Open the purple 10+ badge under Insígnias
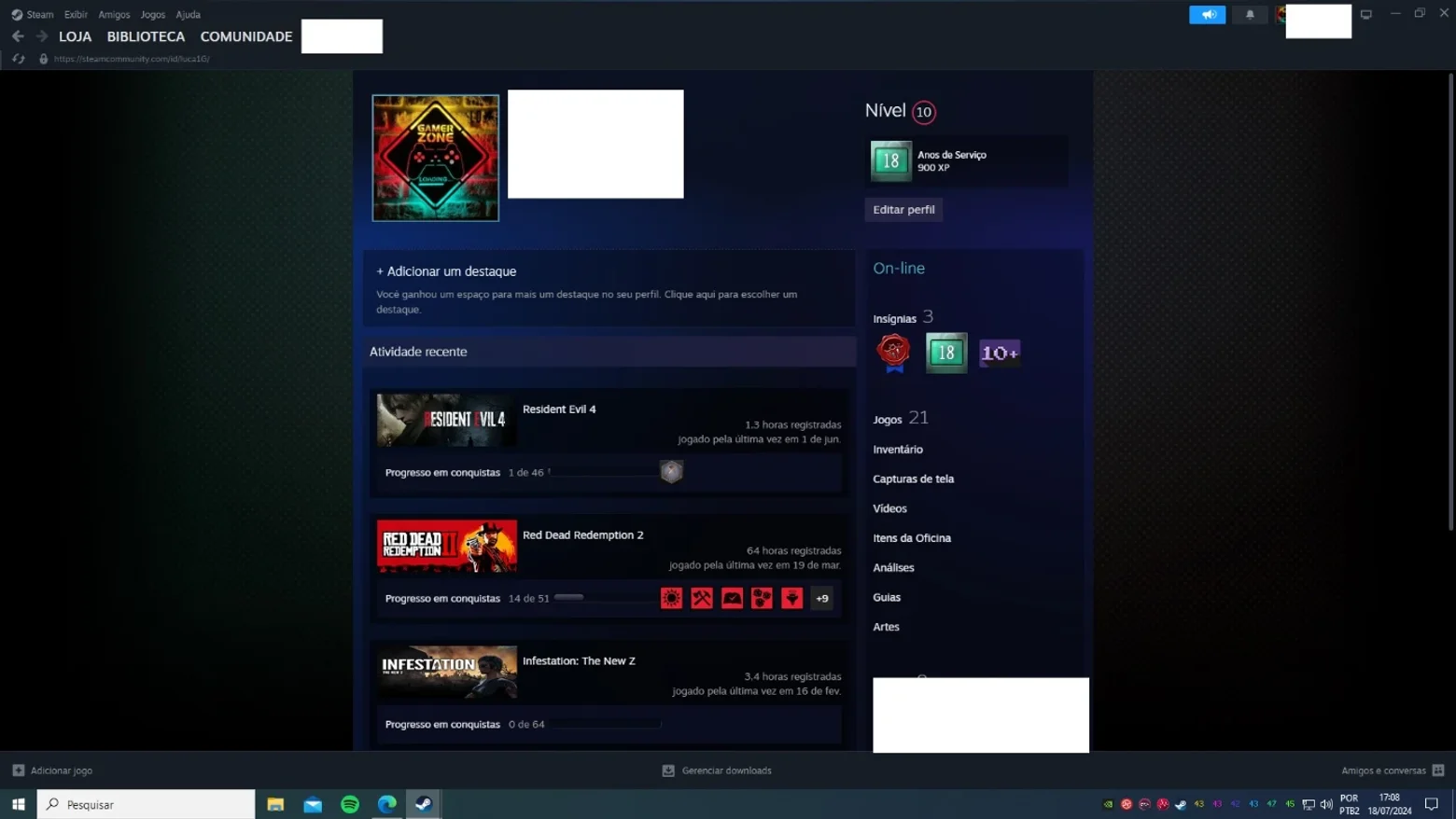Viewport: 1456px width, 819px height. (1000, 353)
